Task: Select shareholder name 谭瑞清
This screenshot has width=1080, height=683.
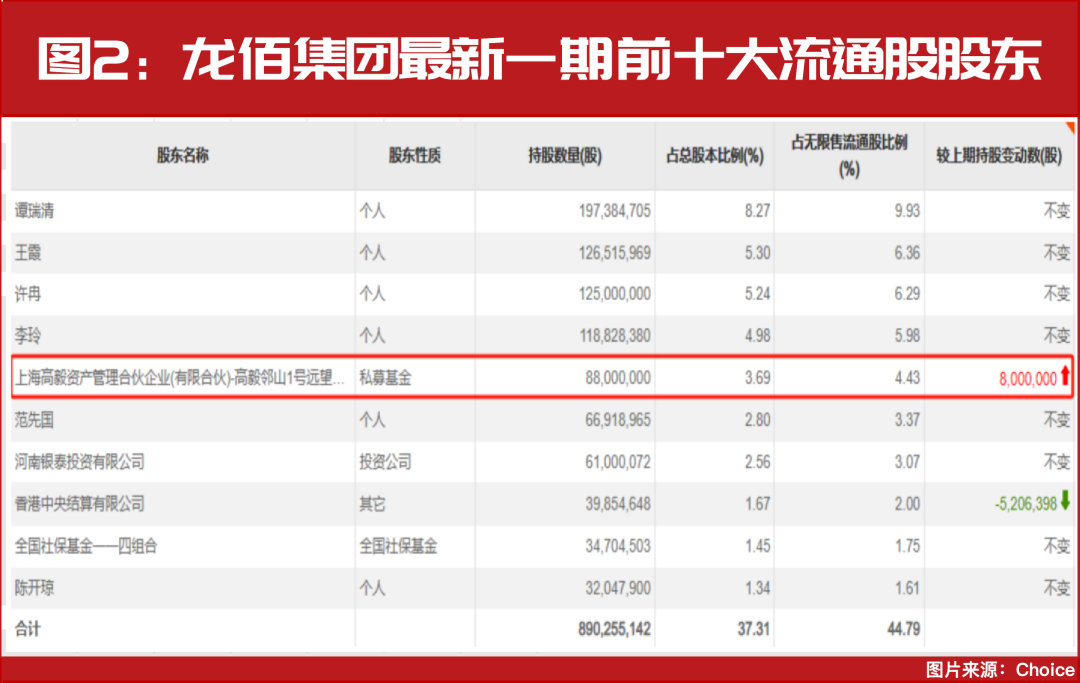Action: tap(34, 211)
